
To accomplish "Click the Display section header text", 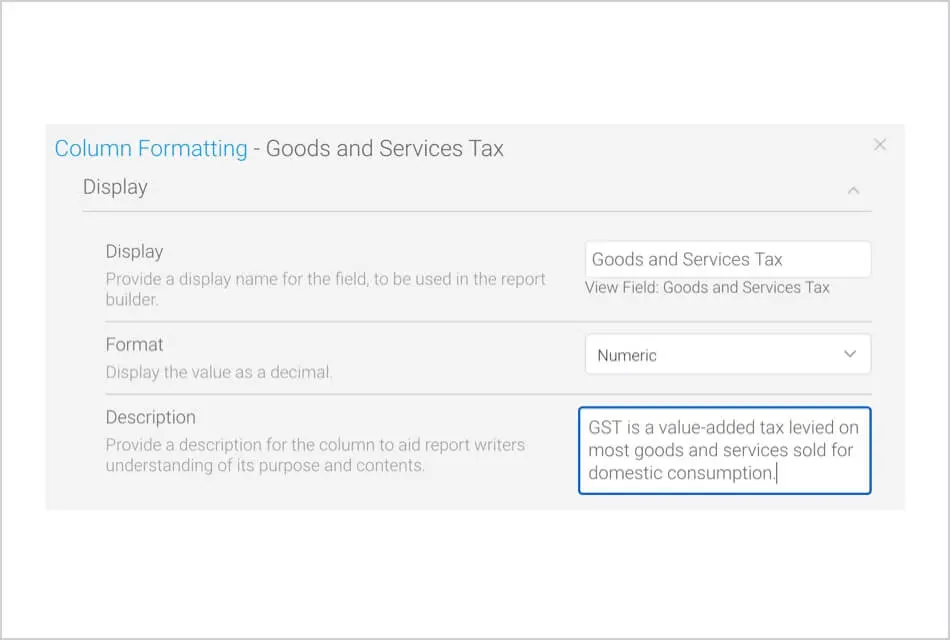I will pos(115,187).
